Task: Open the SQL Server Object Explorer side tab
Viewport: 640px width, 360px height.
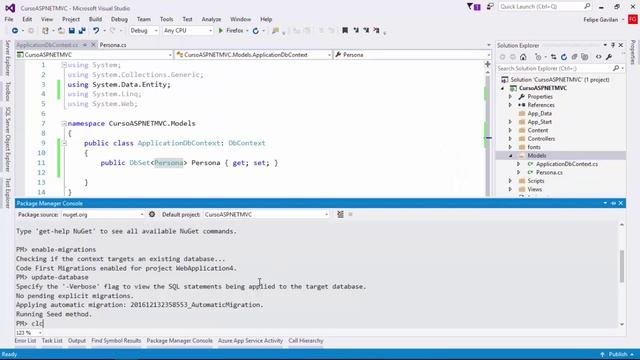Action: [7, 140]
